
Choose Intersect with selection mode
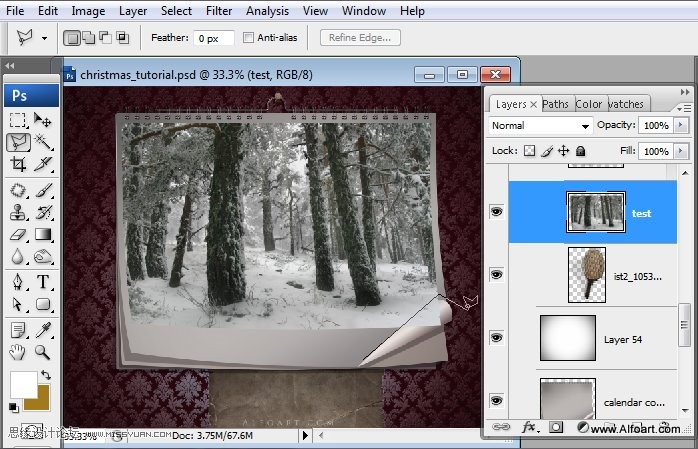coord(122,38)
